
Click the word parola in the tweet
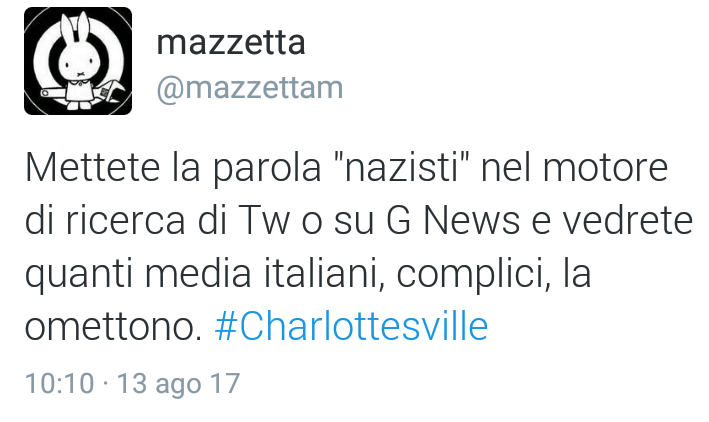[x=267, y=169]
